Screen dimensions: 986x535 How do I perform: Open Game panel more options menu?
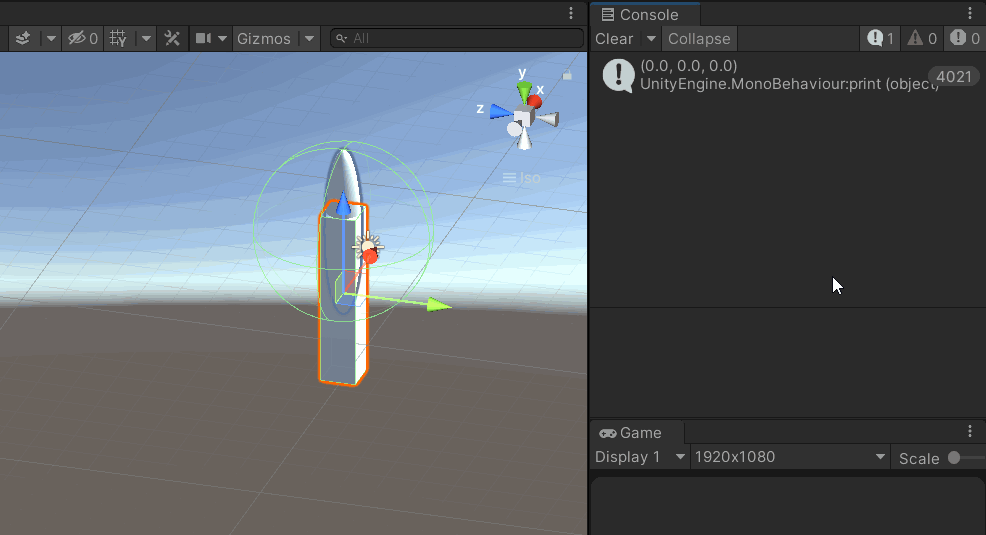pyautogui.click(x=970, y=431)
